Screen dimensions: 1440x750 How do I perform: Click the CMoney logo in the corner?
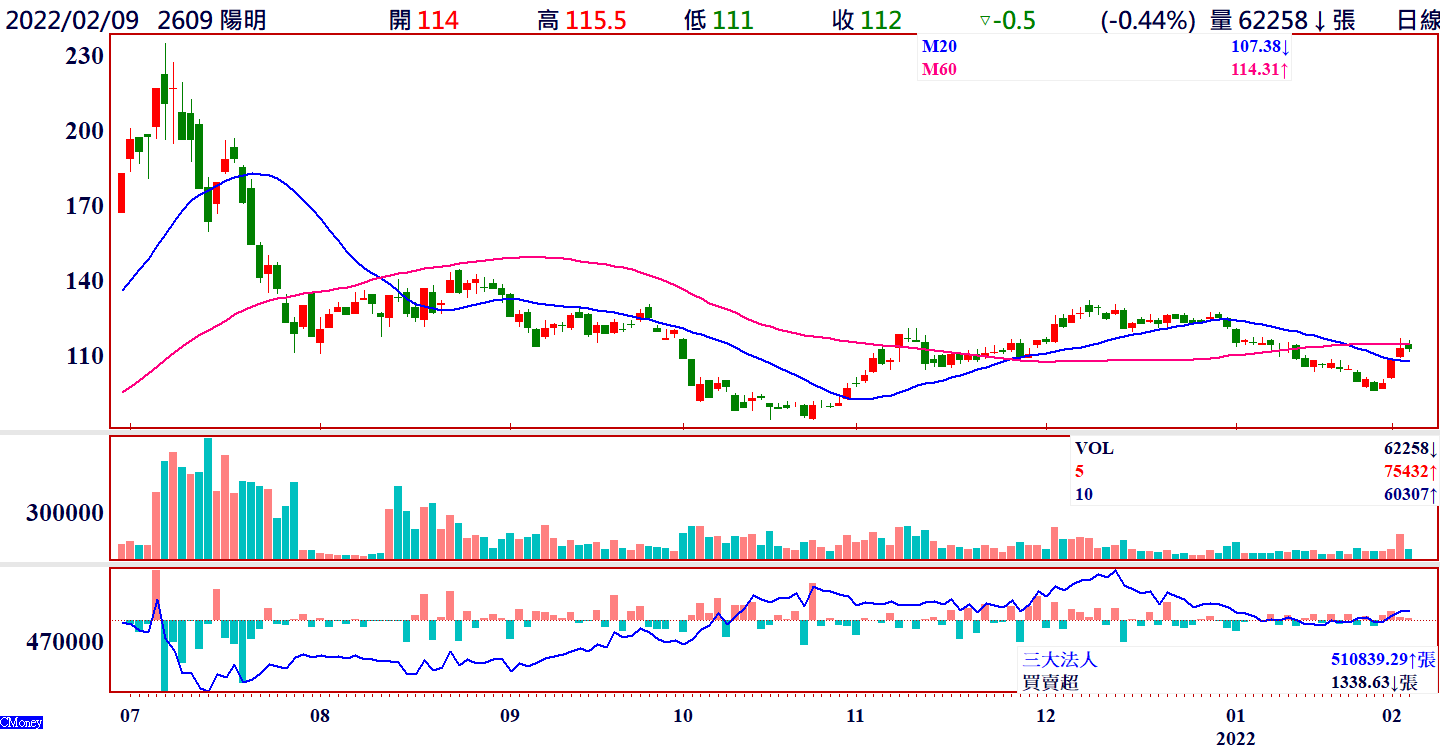click(x=21, y=722)
